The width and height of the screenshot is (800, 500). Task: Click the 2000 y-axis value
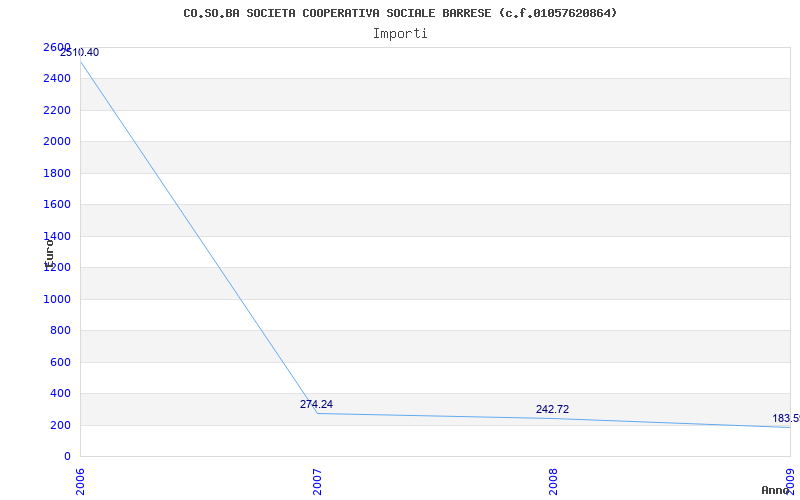[57, 141]
